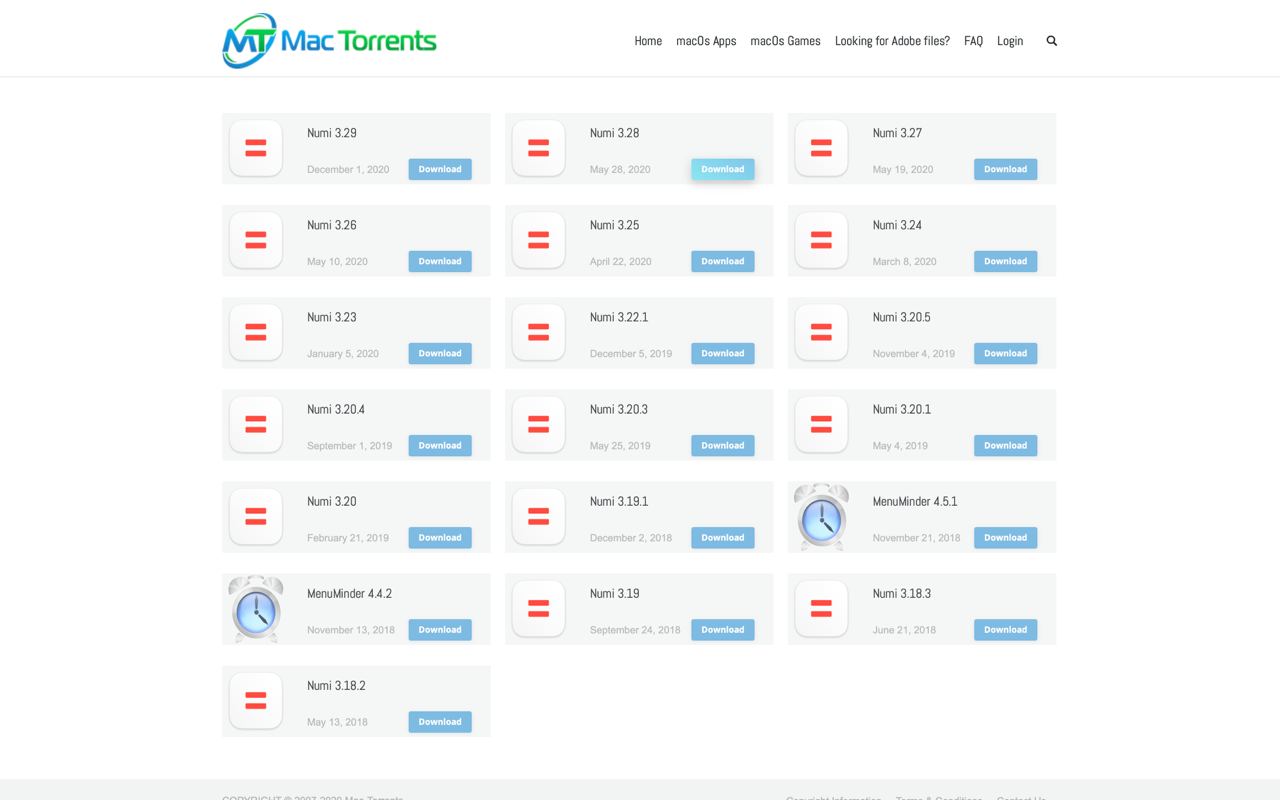
Task: Open the Numi 3.20 app icon
Action: [x=256, y=516]
